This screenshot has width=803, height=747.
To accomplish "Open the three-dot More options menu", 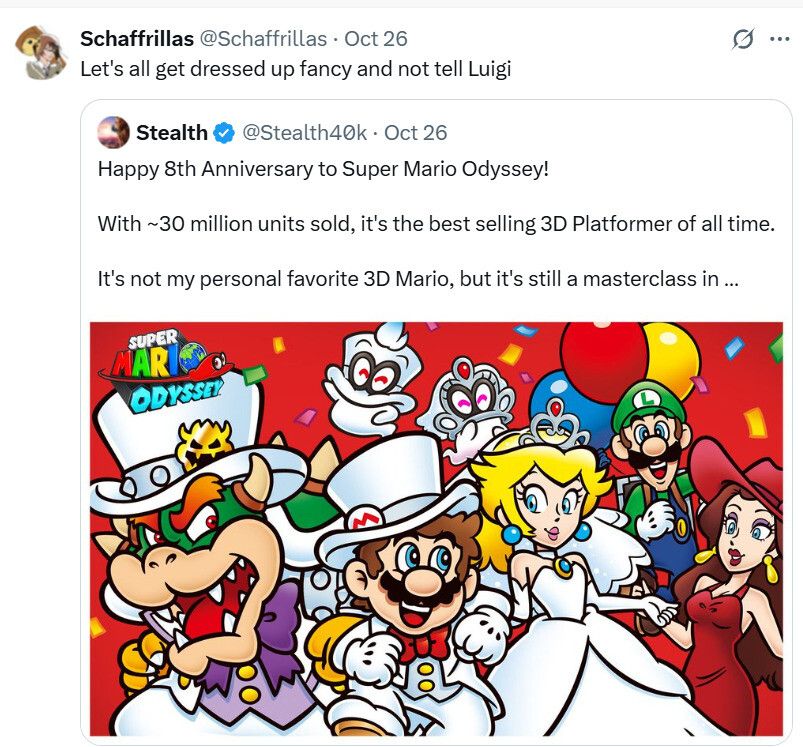I will click(x=779, y=40).
